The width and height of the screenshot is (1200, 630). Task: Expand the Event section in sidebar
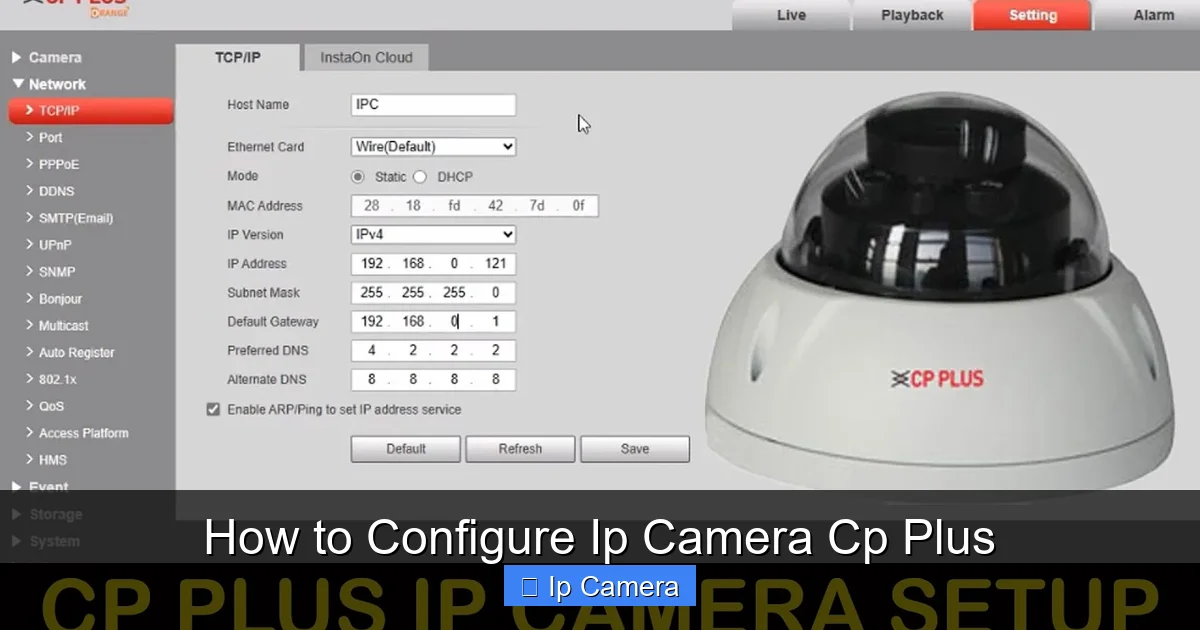point(41,488)
